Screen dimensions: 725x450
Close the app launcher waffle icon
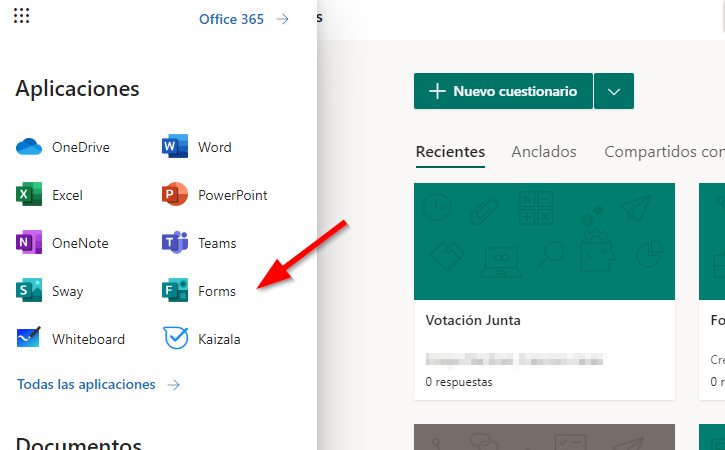[21, 16]
